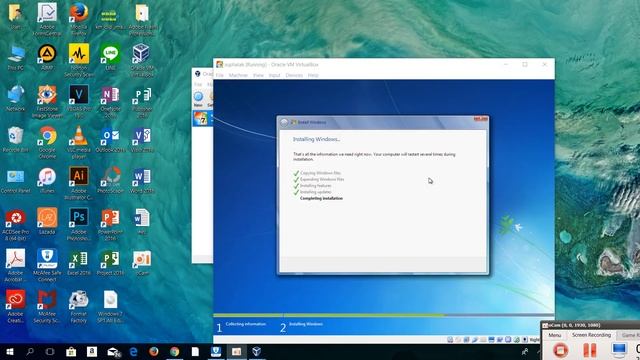This screenshot has height=360, width=640.
Task: Open the oCam Menu tab
Action: point(554,335)
